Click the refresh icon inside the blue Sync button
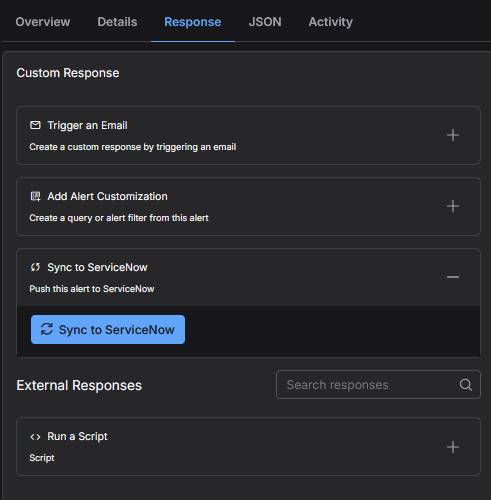The height and width of the screenshot is (500, 491). pos(47,329)
